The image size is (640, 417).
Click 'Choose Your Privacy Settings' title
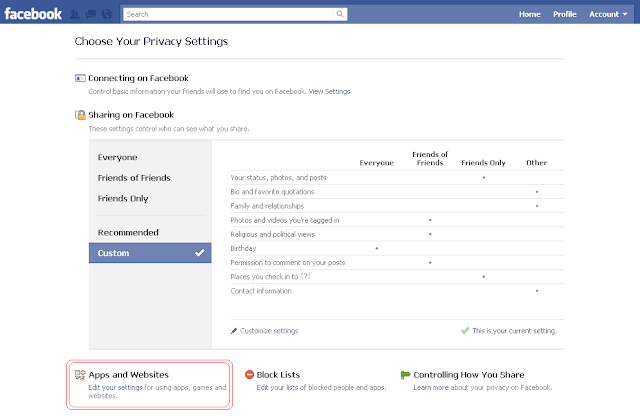tap(151, 41)
